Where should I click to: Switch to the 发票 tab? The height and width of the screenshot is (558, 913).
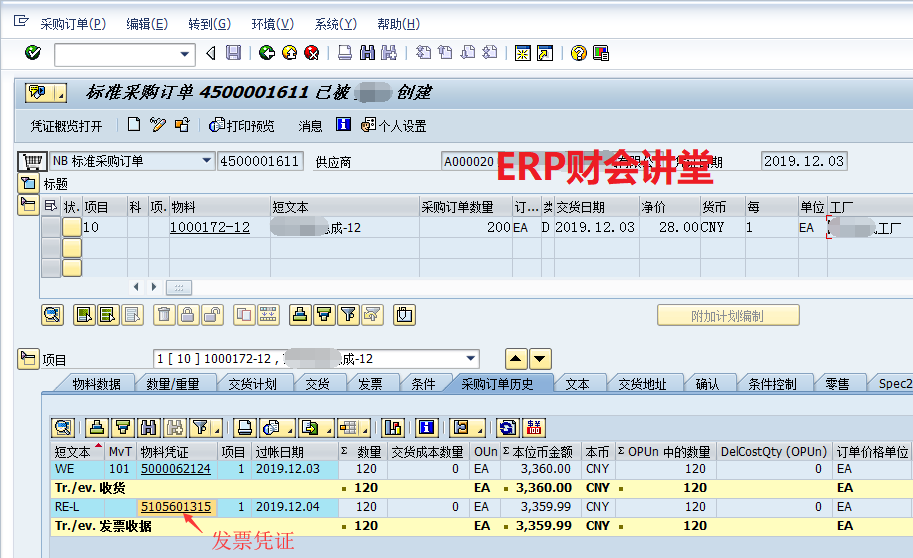(370, 384)
